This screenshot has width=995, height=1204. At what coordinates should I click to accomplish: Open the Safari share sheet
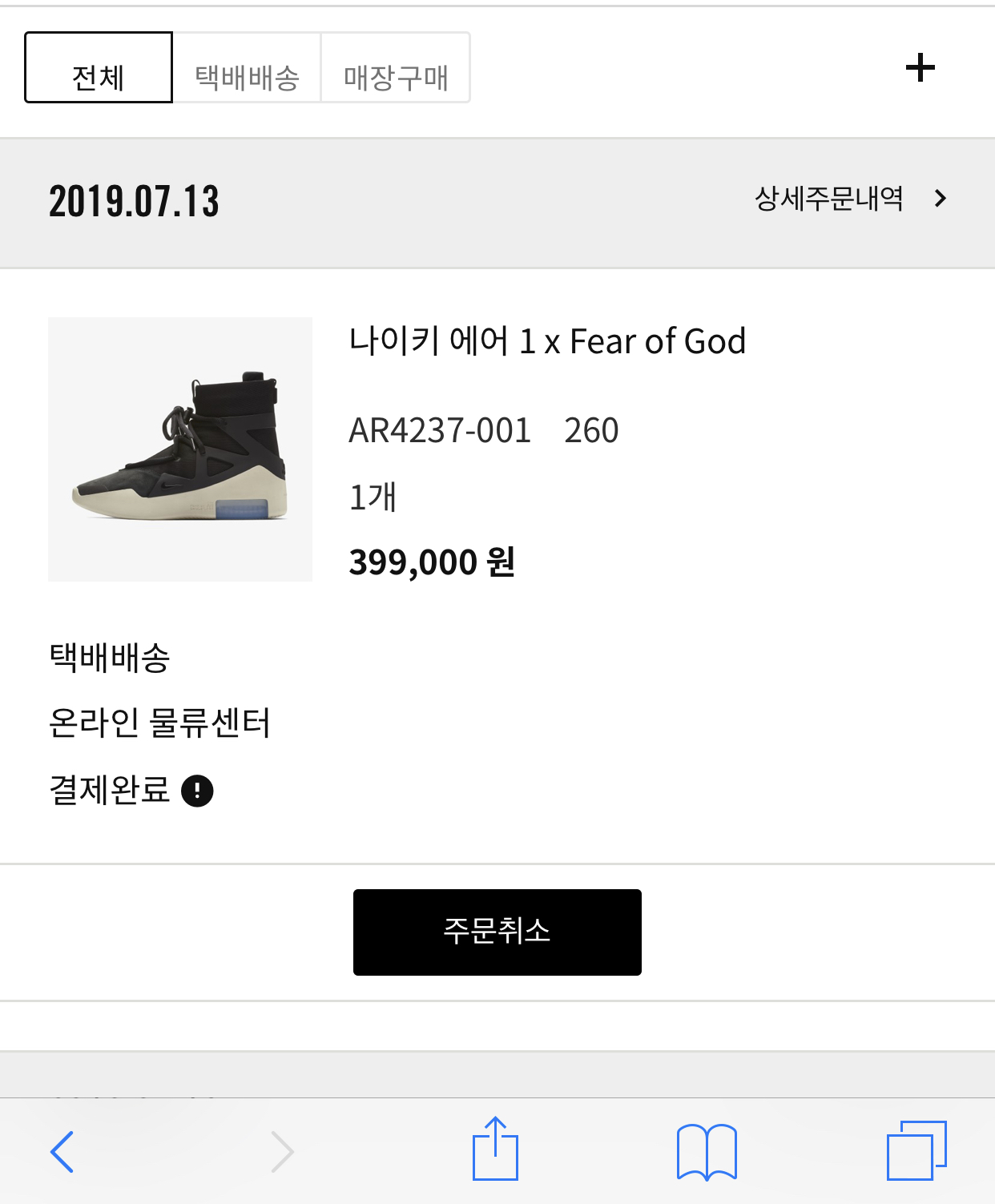(495, 1150)
